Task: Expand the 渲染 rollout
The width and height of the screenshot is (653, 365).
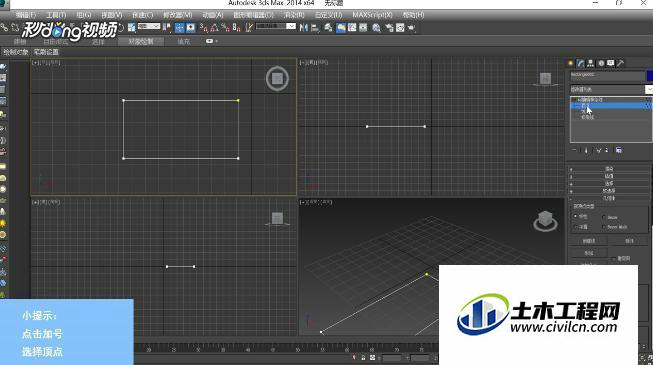Action: point(609,169)
